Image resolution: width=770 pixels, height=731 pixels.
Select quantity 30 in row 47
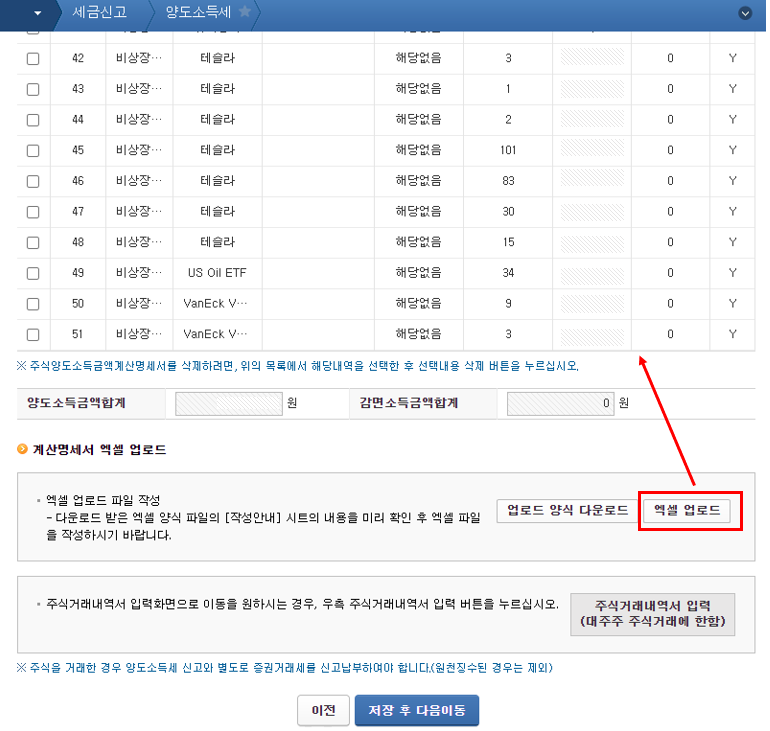pyautogui.click(x=508, y=212)
